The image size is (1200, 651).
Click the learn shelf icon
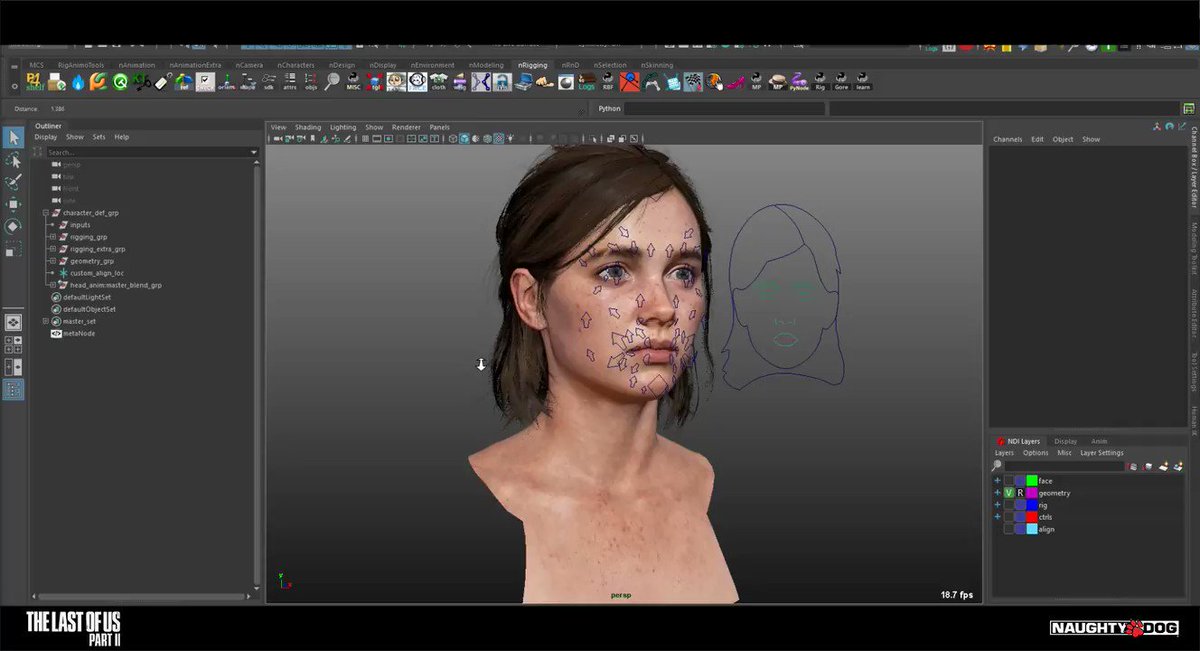coord(862,82)
